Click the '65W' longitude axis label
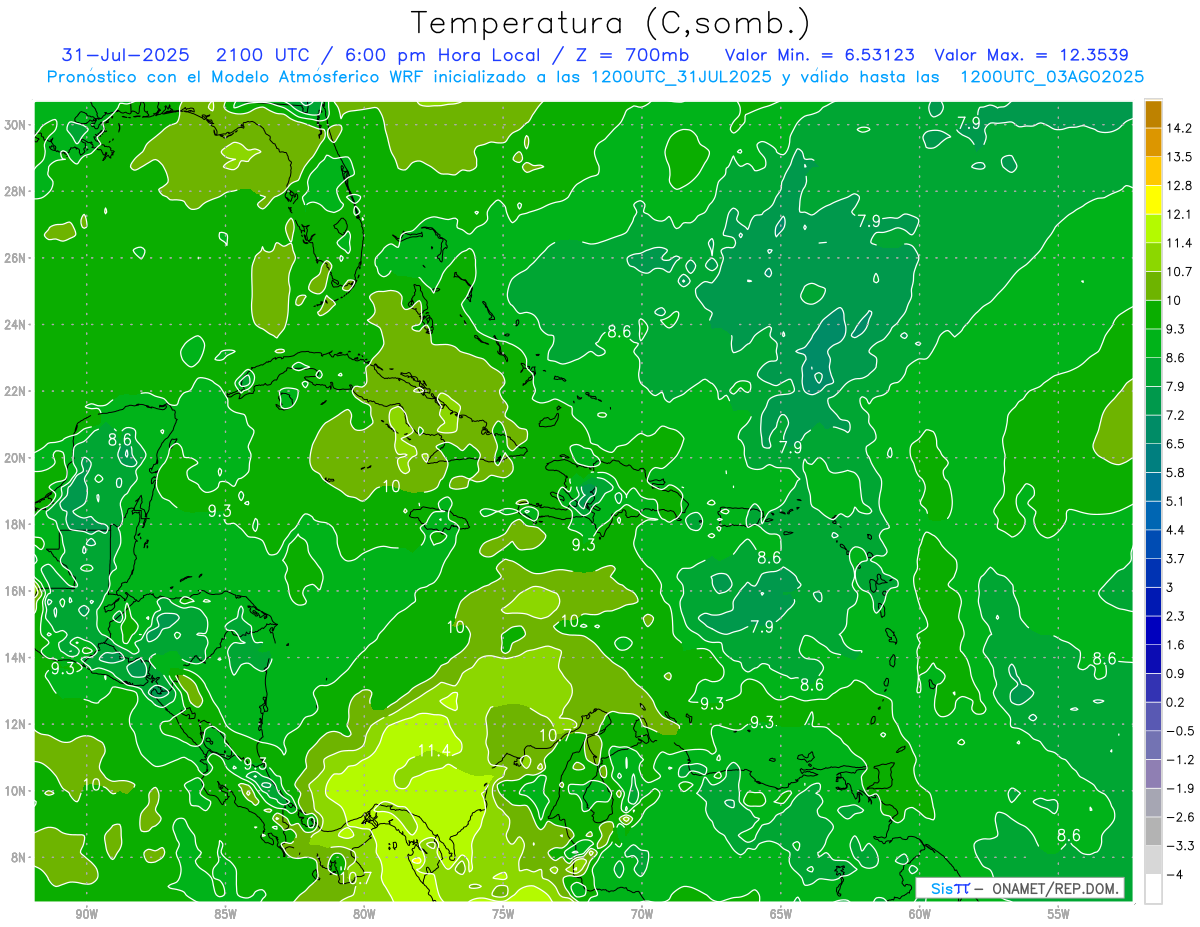The height and width of the screenshot is (927, 1200). (781, 914)
